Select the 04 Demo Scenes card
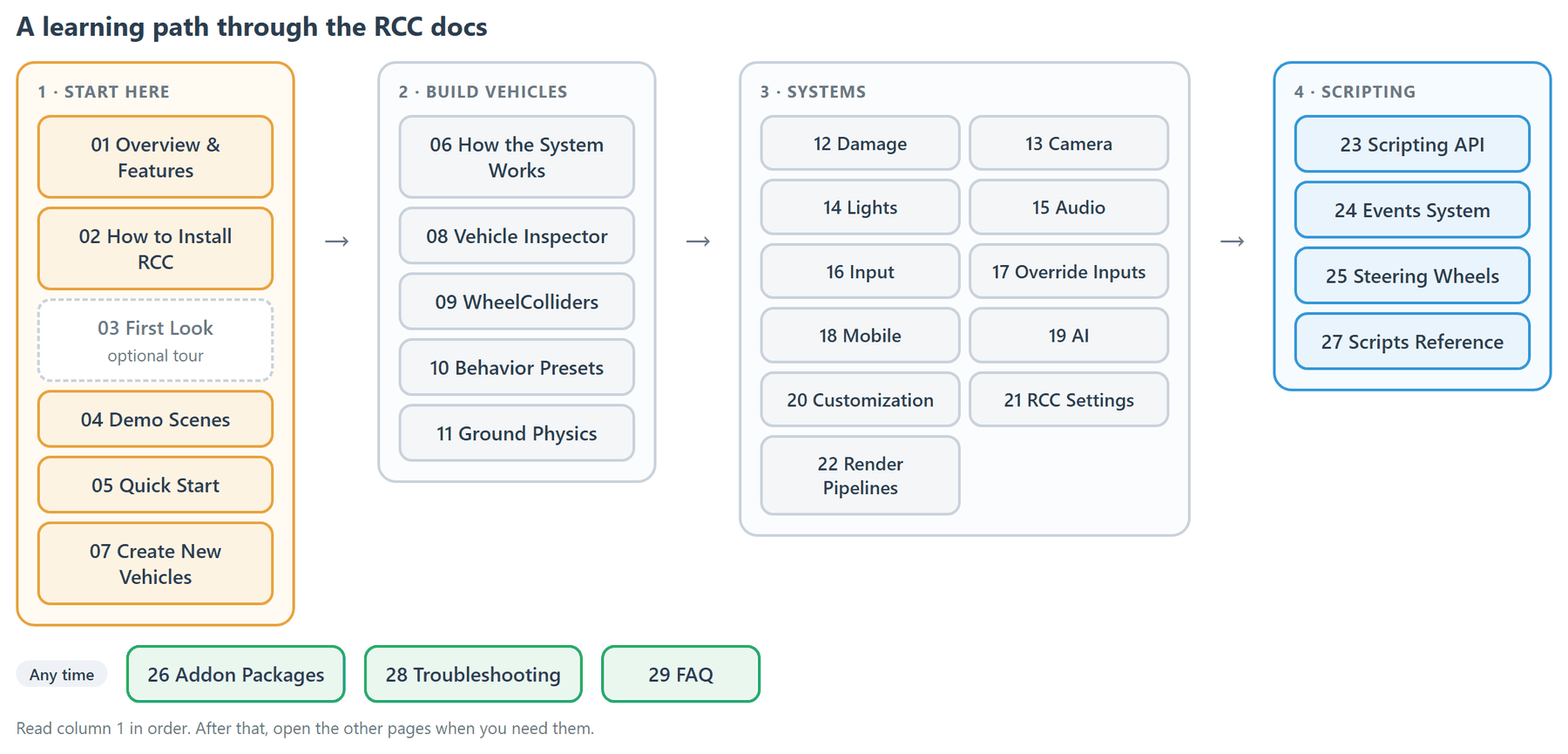This screenshot has width=1568, height=754. coord(156,419)
